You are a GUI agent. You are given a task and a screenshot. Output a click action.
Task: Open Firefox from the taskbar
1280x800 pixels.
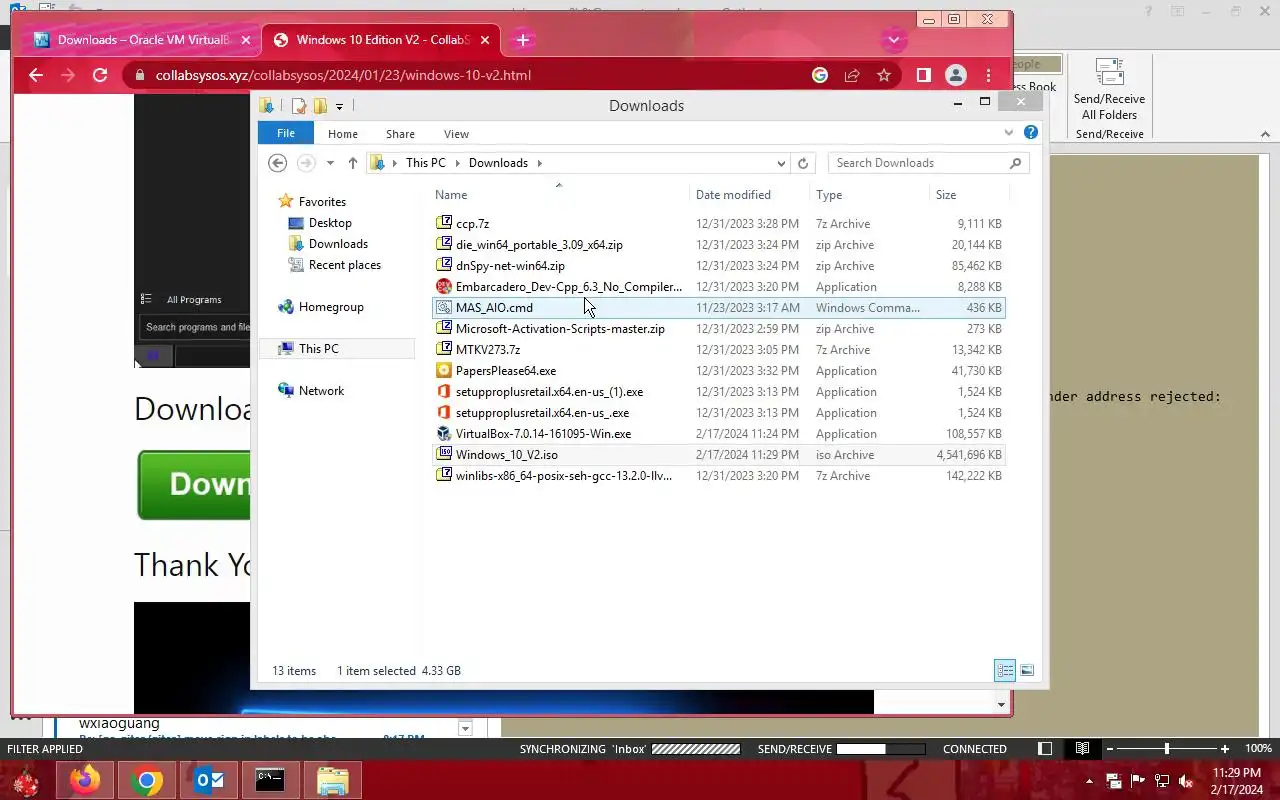coord(85,780)
